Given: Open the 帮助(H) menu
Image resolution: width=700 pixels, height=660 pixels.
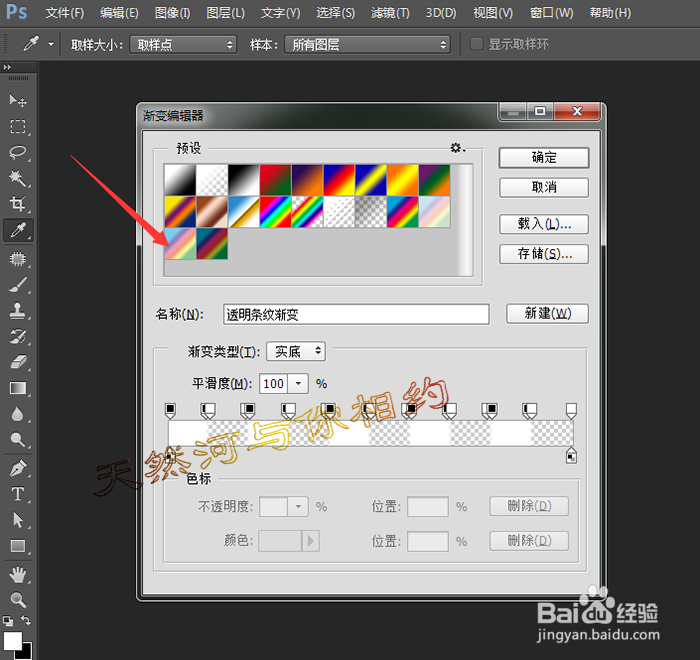Looking at the screenshot, I should pyautogui.click(x=610, y=13).
